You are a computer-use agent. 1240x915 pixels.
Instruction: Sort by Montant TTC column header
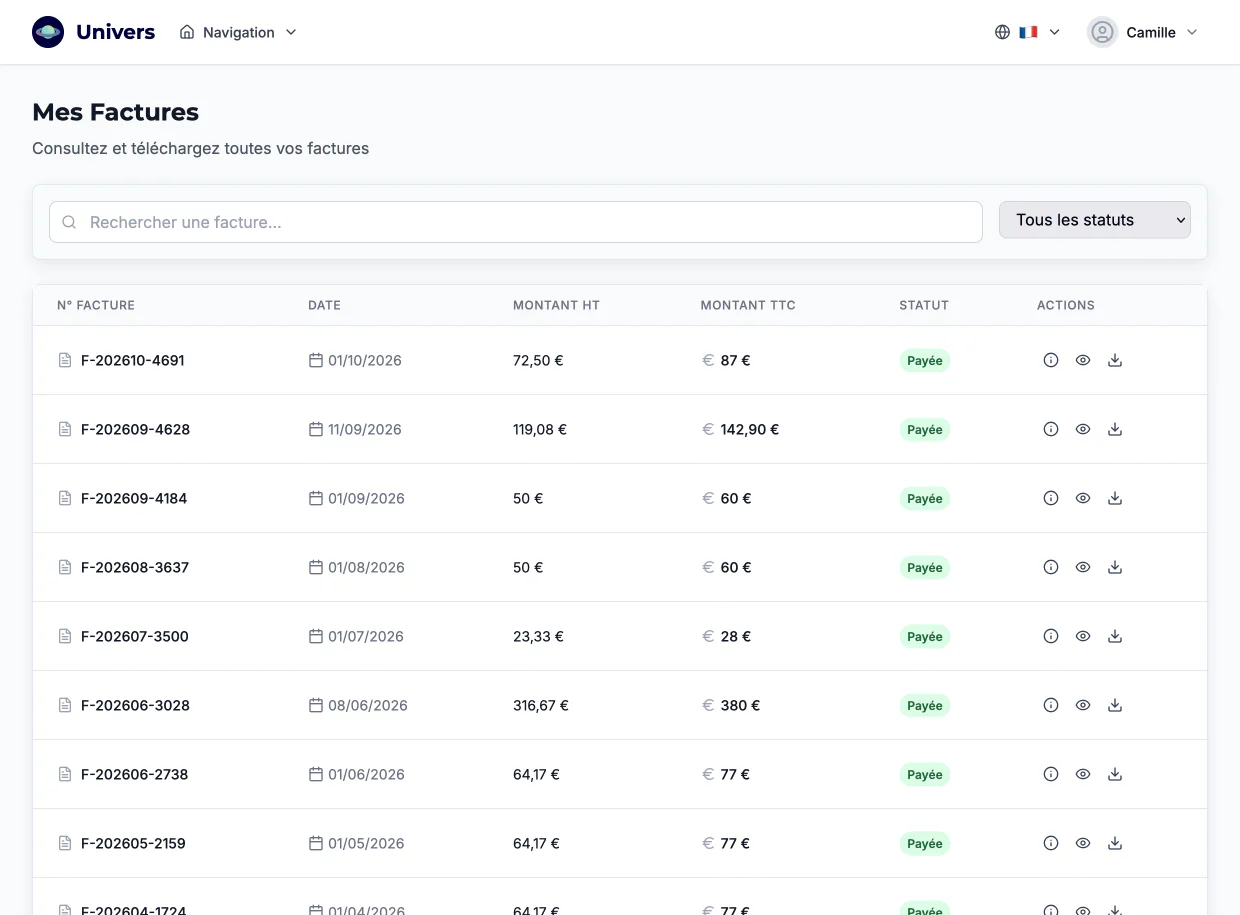click(x=748, y=305)
